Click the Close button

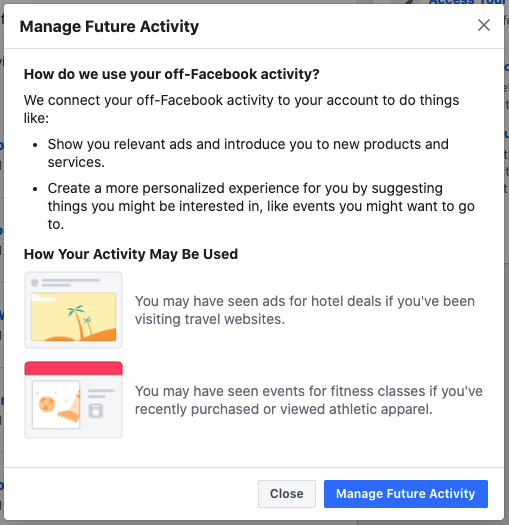(287, 494)
